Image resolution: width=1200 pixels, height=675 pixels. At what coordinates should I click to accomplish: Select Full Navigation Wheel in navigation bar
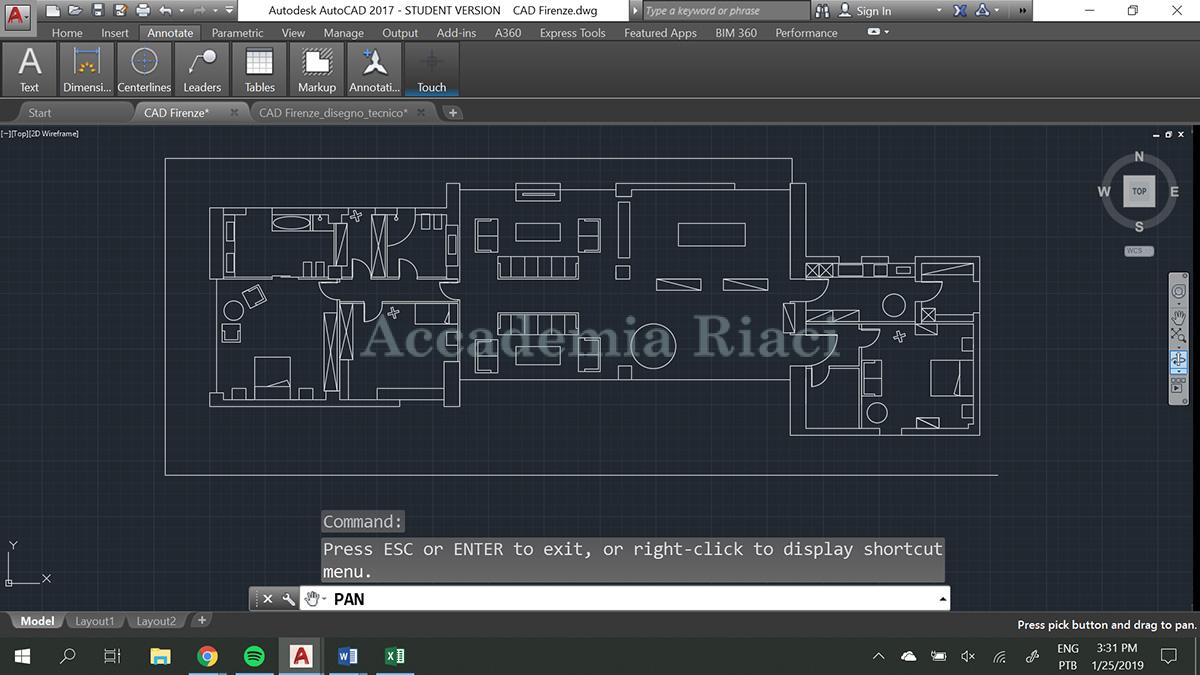(1178, 291)
